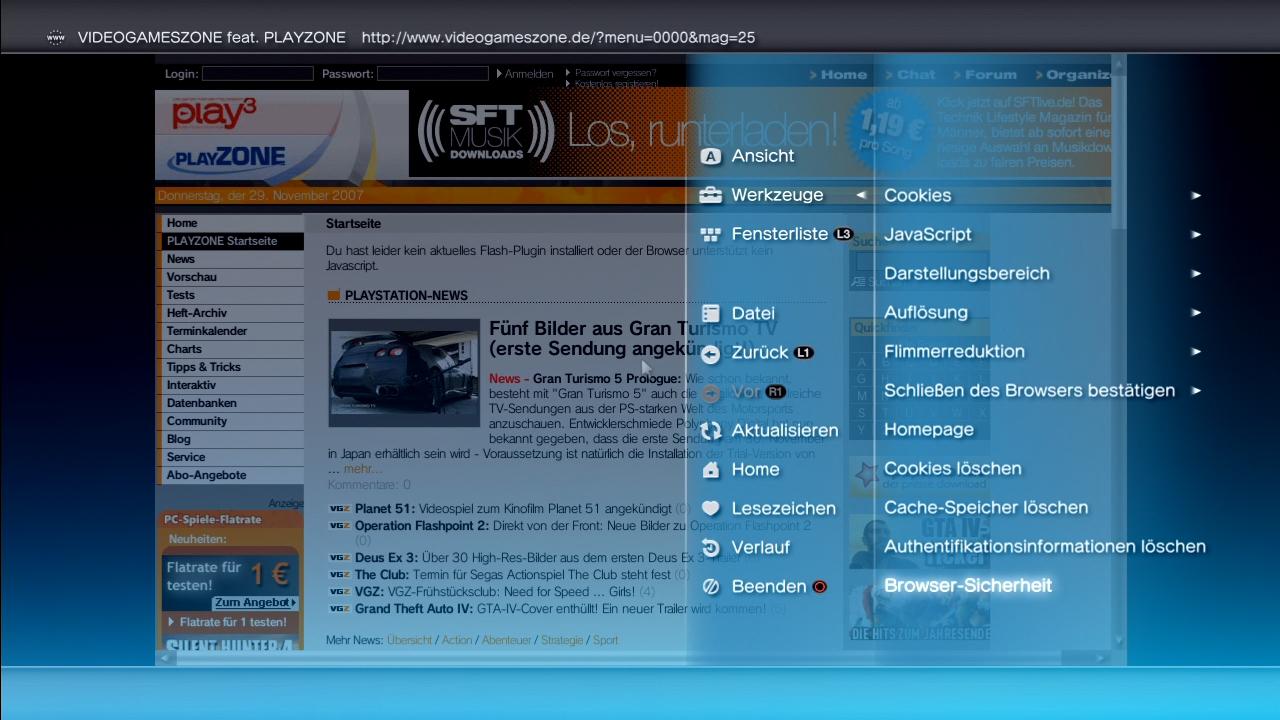Click the page's vertical scrollbar down arrow
Image resolution: width=1280 pixels, height=720 pixels.
pos(1119,641)
